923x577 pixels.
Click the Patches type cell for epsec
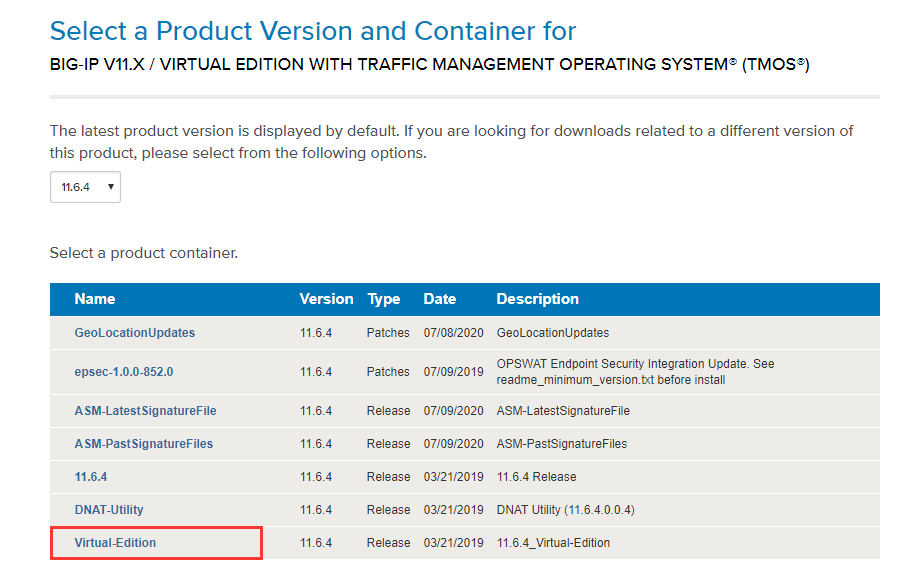[x=388, y=371]
